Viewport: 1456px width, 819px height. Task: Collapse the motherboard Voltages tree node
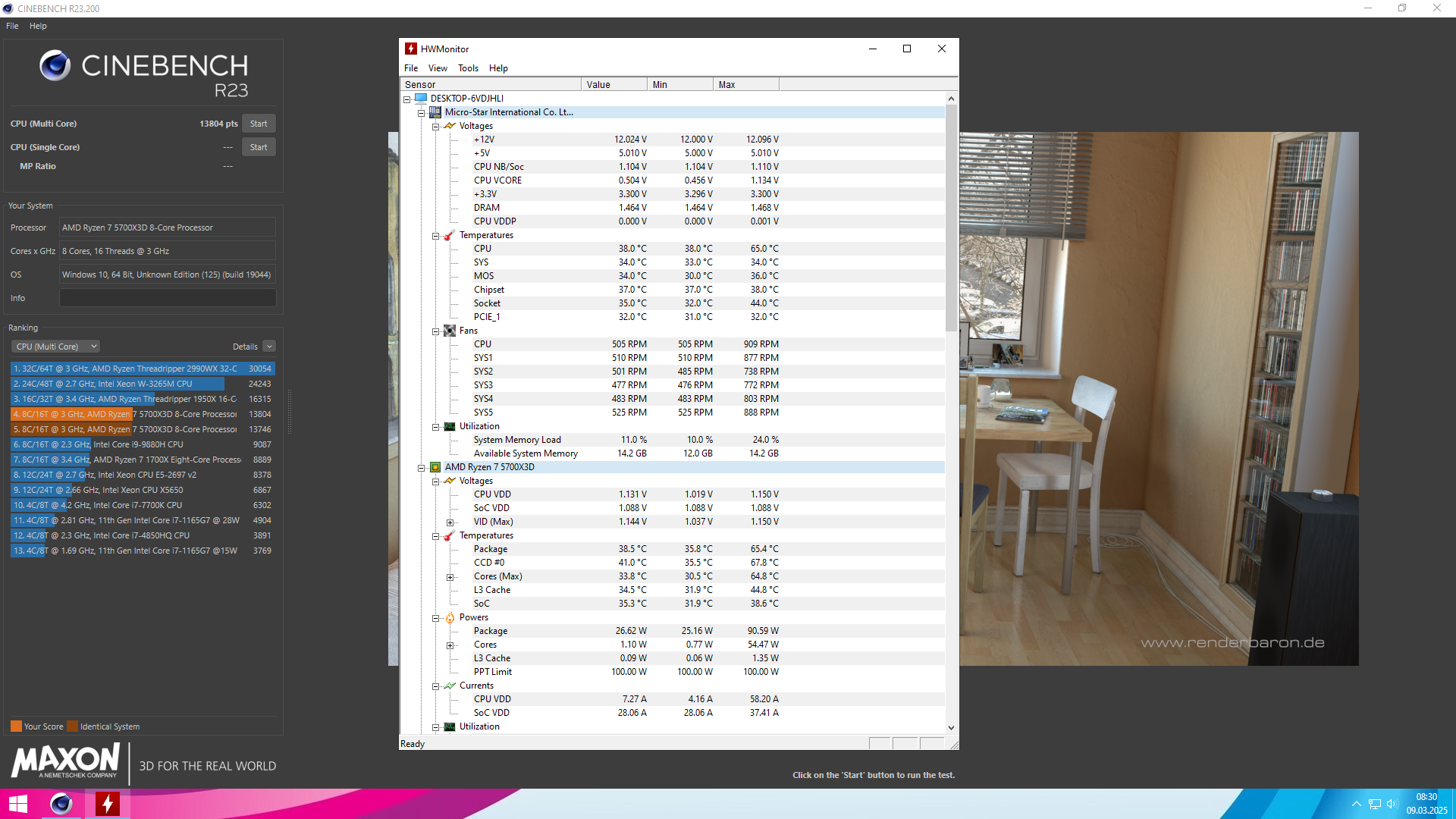(436, 127)
